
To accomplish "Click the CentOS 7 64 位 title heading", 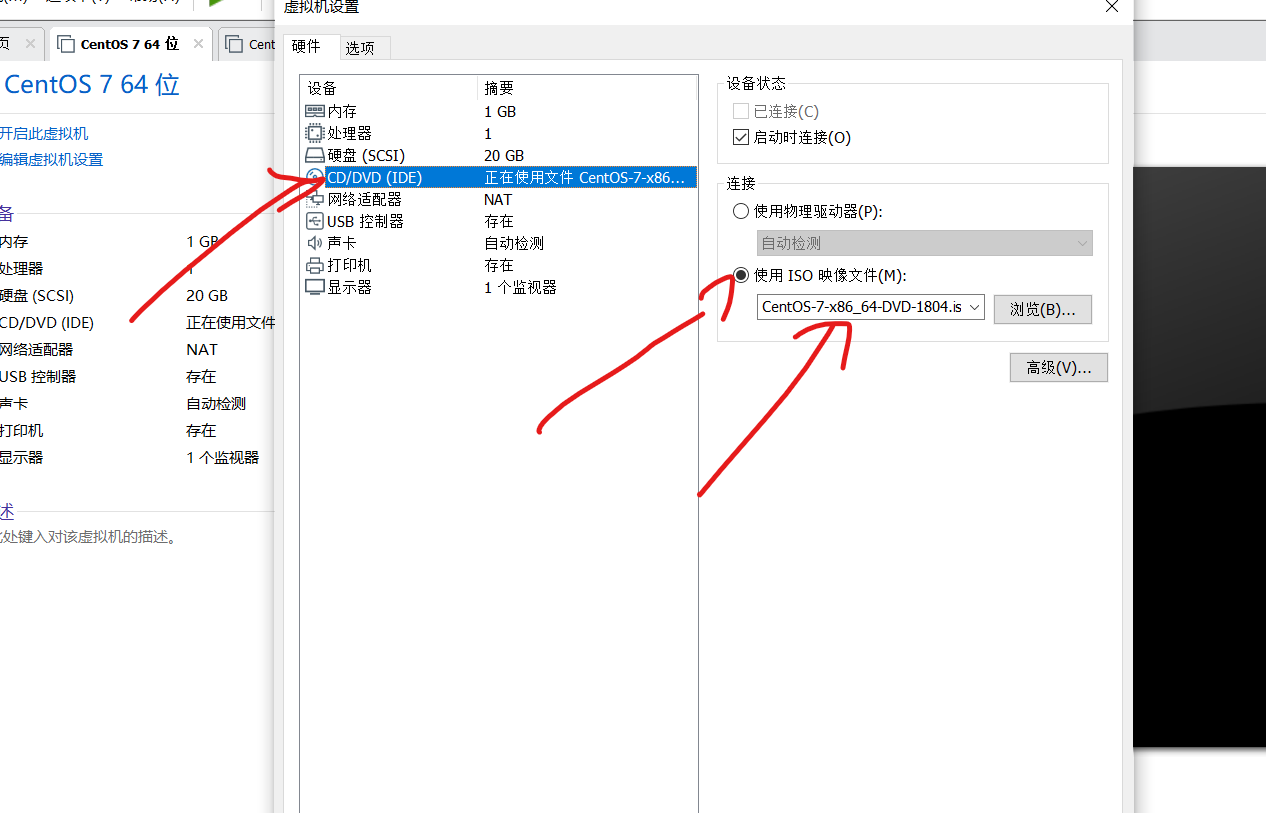I will 92,85.
